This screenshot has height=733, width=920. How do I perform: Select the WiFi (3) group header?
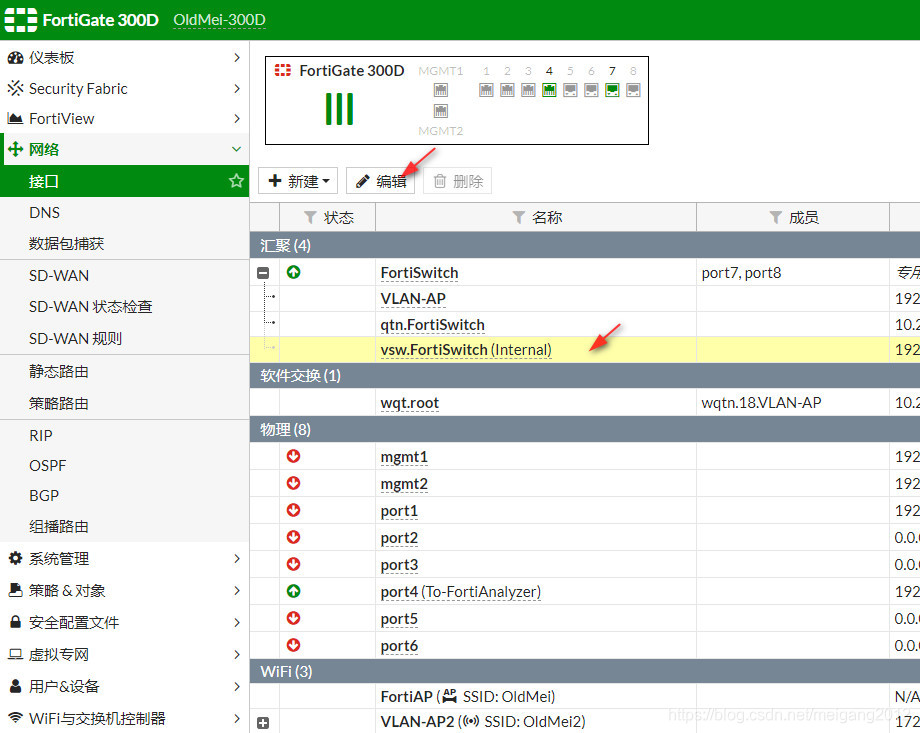pyautogui.click(x=584, y=671)
